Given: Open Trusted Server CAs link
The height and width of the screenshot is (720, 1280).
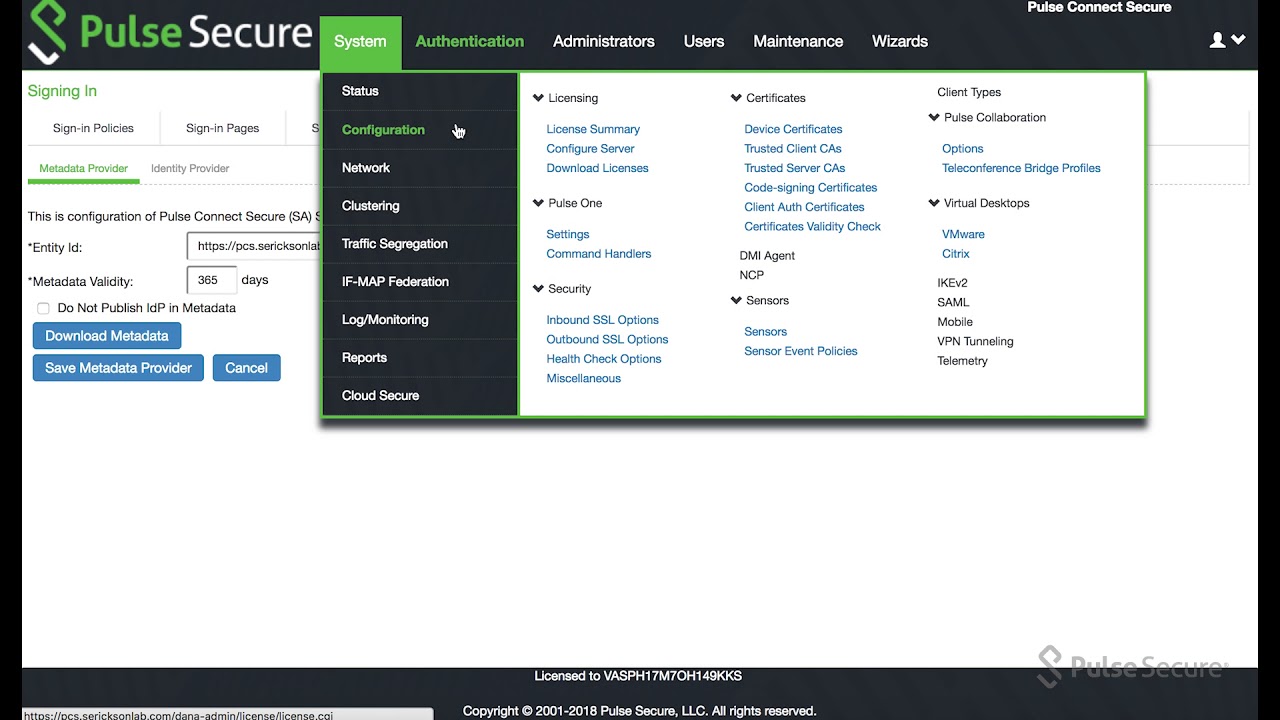Looking at the screenshot, I should tap(794, 168).
